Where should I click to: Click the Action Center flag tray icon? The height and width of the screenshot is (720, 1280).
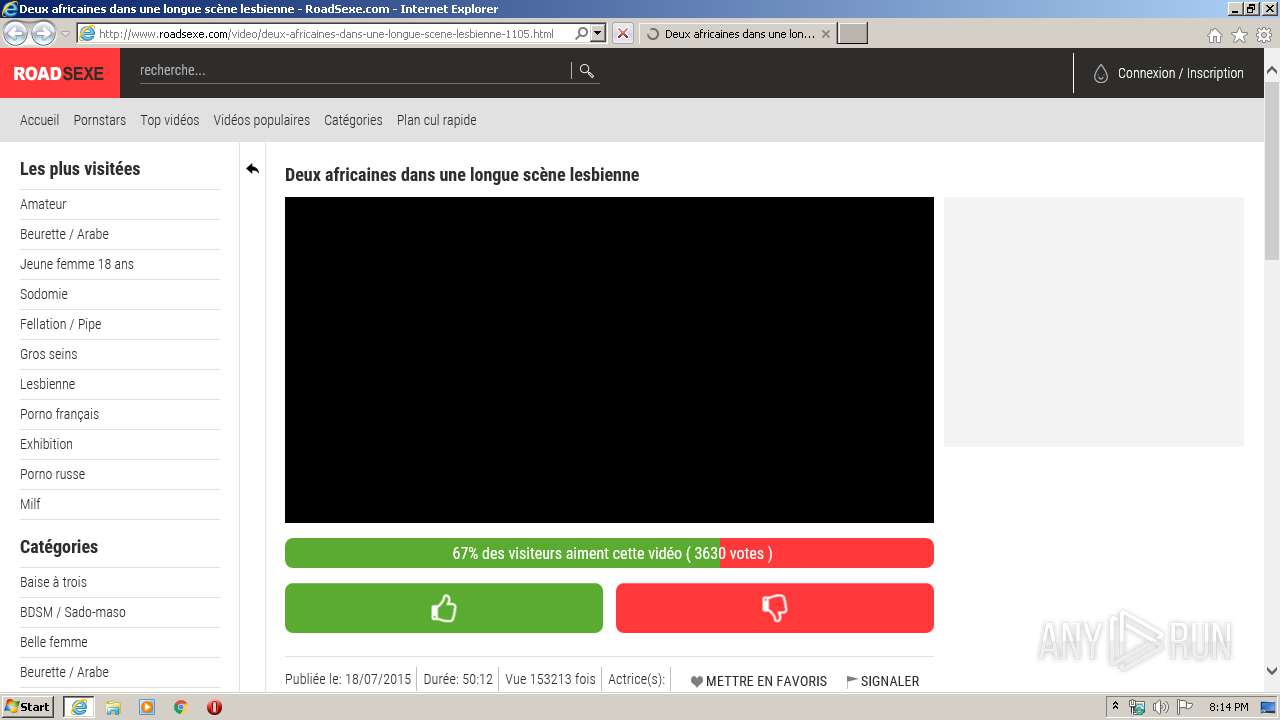pos(1186,707)
